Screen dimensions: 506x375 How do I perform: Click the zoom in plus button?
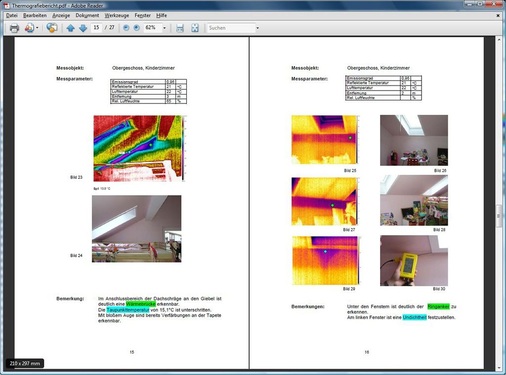pos(137,28)
